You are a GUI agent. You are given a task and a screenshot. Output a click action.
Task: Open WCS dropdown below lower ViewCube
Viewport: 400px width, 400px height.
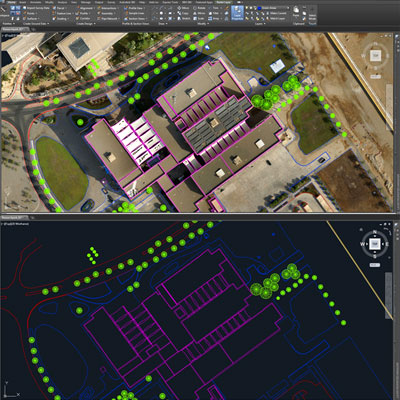[375, 265]
